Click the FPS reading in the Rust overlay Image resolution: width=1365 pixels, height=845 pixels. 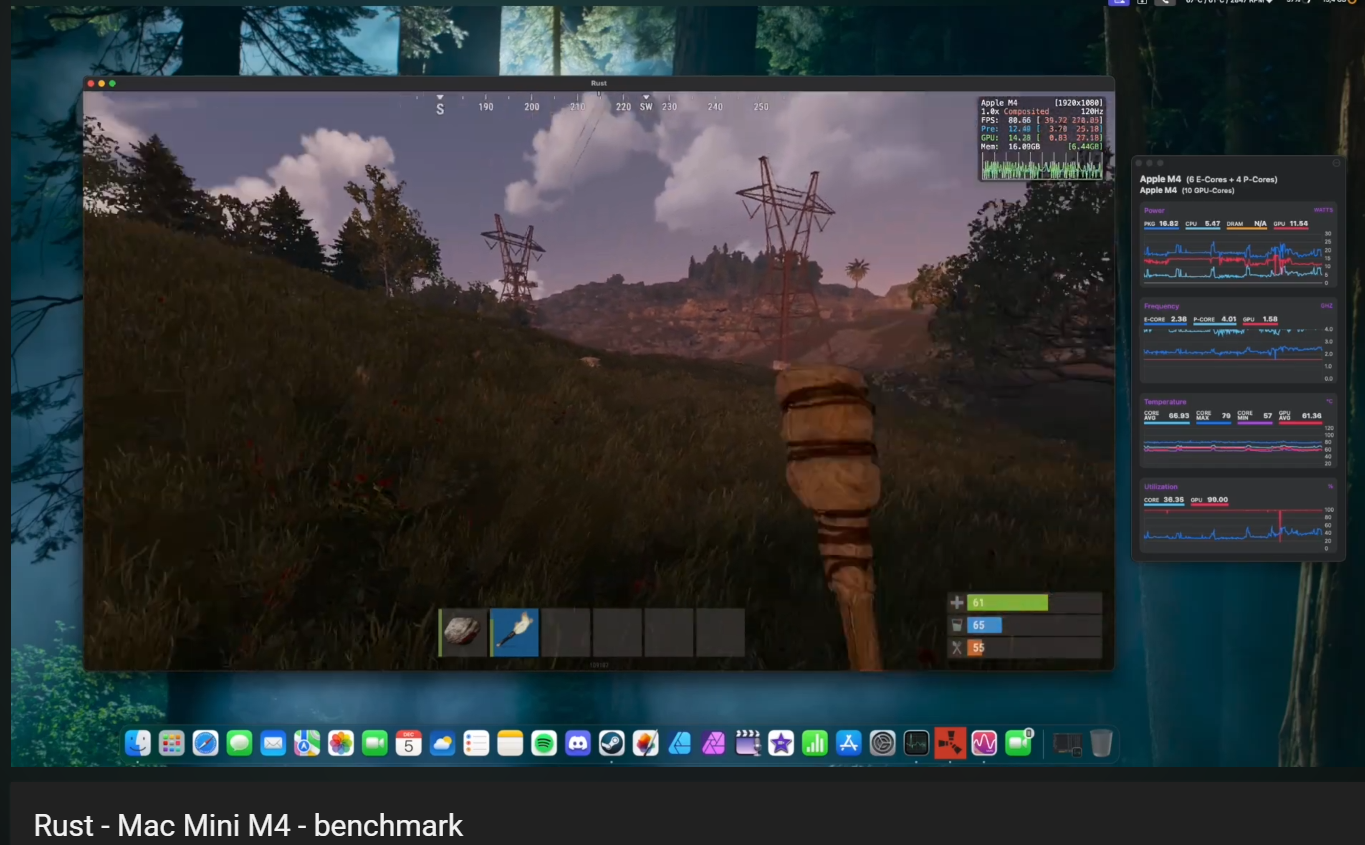point(1042,120)
